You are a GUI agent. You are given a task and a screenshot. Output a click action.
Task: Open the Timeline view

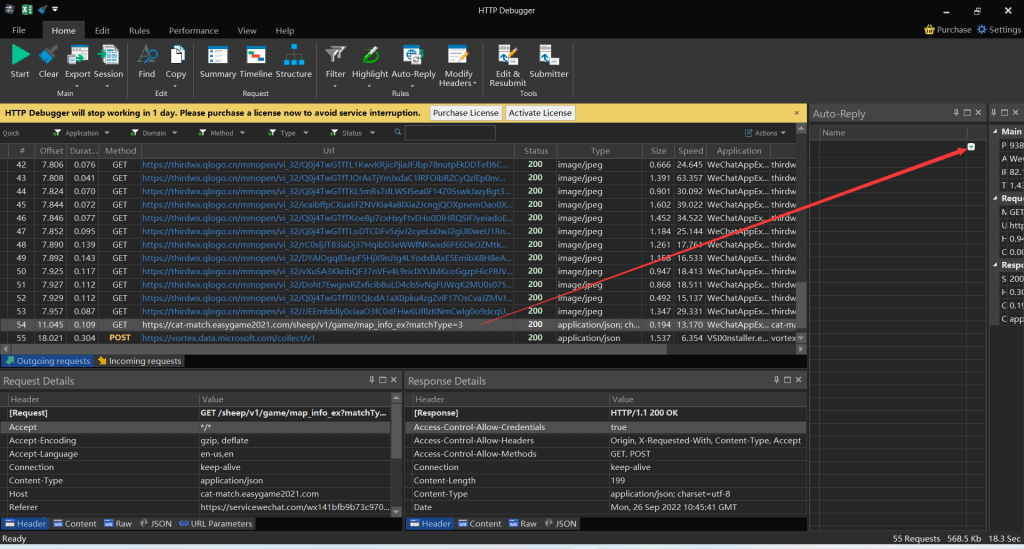256,57
